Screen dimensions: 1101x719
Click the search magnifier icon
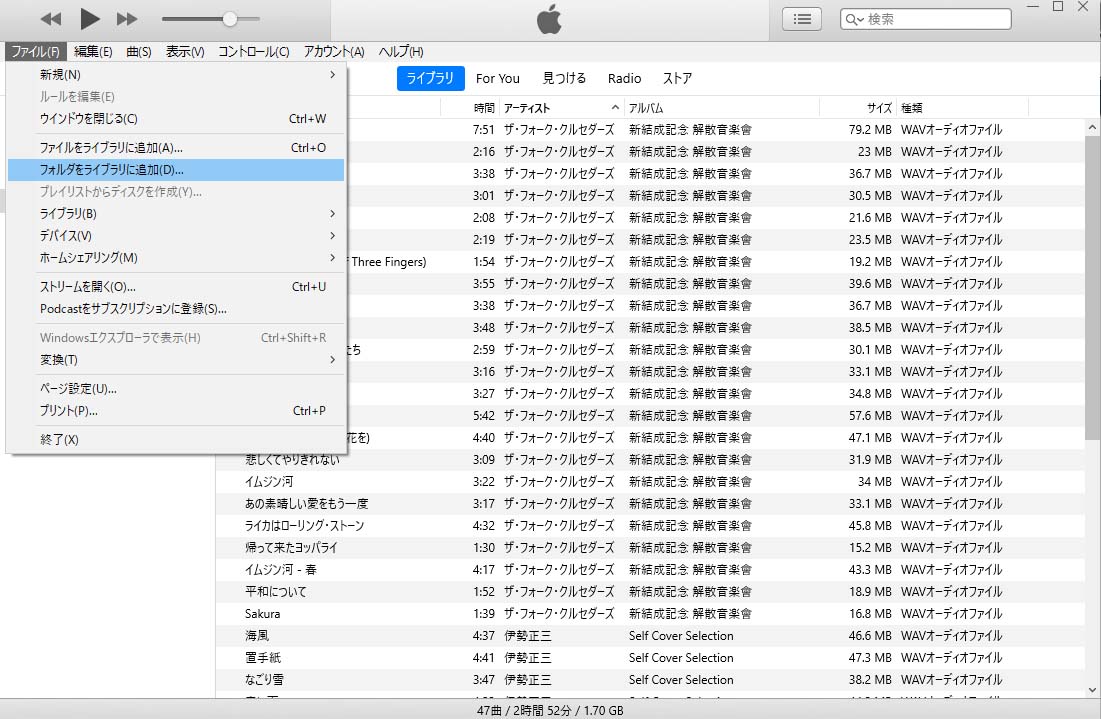pos(853,19)
